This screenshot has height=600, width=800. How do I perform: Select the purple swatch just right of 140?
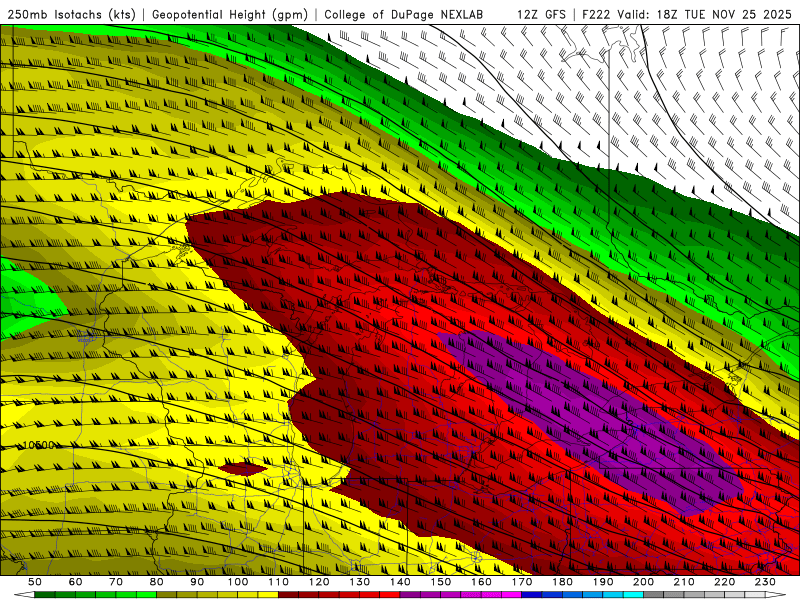pyautogui.click(x=410, y=595)
